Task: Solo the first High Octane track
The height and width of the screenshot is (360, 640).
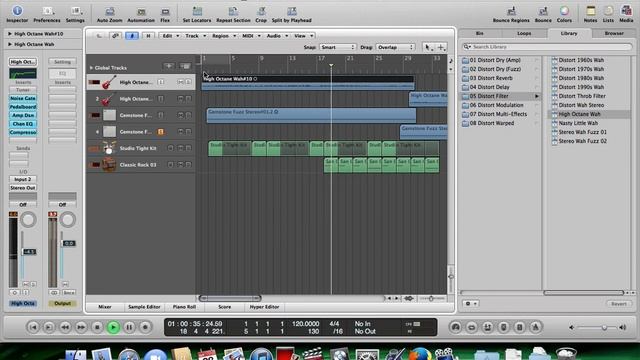Action: click(188, 82)
